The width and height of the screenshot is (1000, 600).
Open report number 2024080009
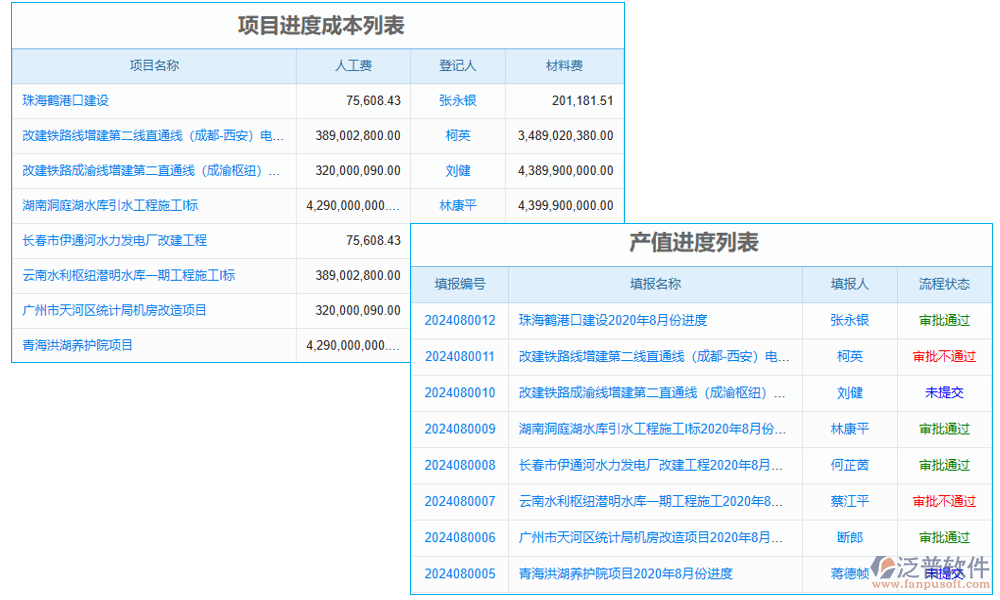click(x=459, y=429)
